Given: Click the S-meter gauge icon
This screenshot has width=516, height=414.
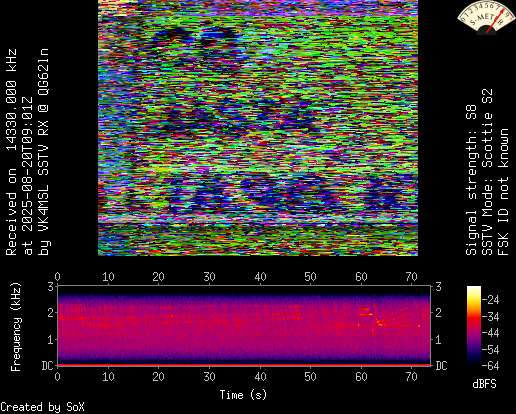Looking at the screenshot, I should 486,17.
